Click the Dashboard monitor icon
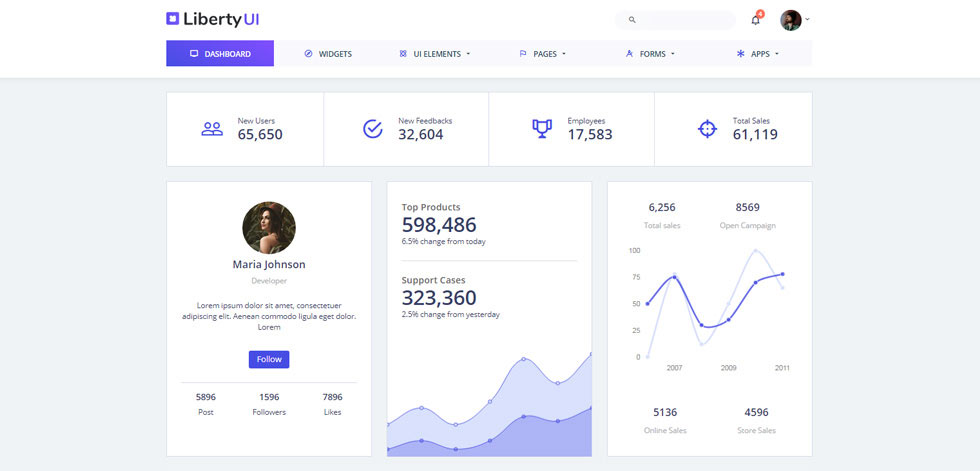Image resolution: width=980 pixels, height=471 pixels. click(194, 54)
